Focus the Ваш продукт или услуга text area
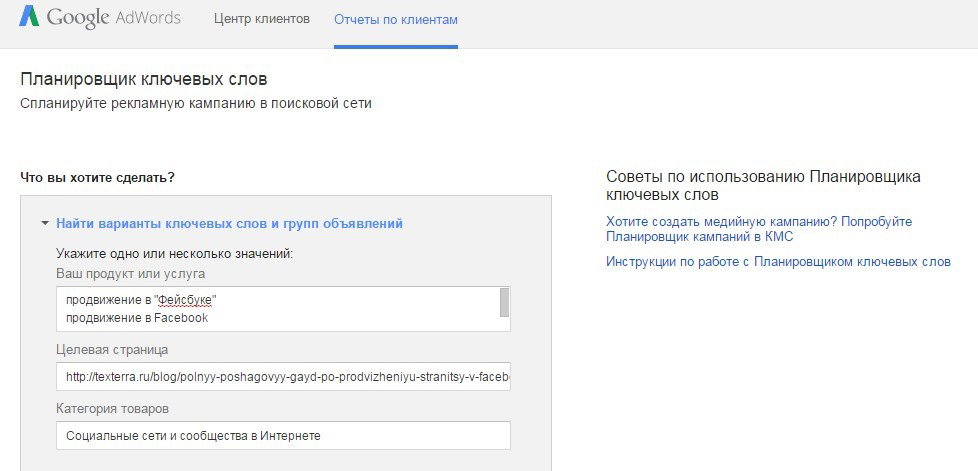This screenshot has height=471, width=978. coord(283,309)
